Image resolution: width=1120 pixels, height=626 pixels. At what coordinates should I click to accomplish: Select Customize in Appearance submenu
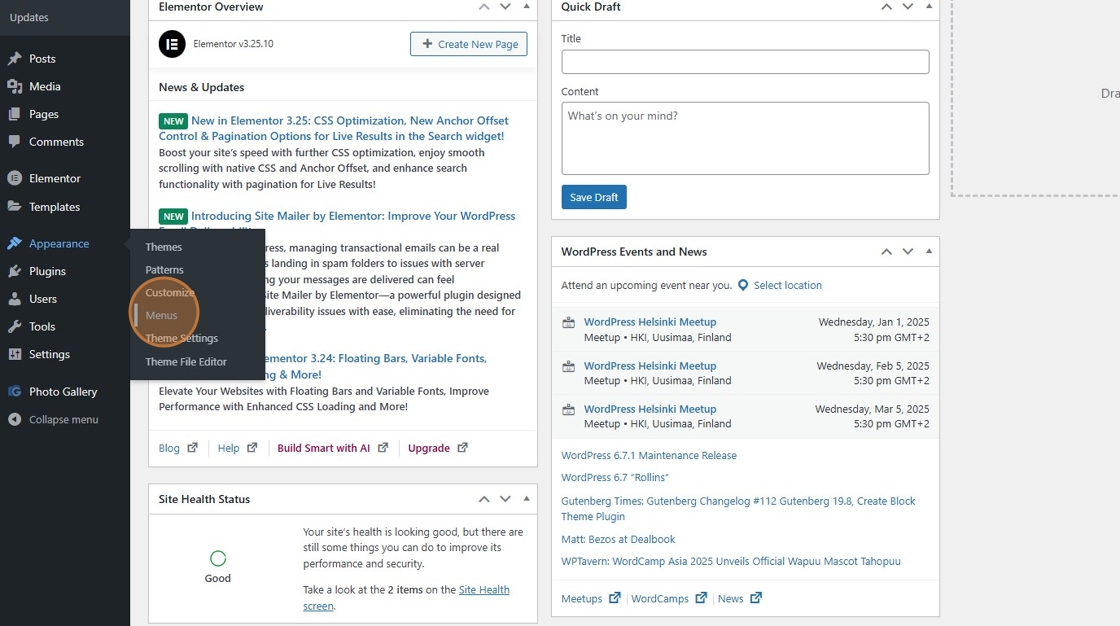click(170, 293)
